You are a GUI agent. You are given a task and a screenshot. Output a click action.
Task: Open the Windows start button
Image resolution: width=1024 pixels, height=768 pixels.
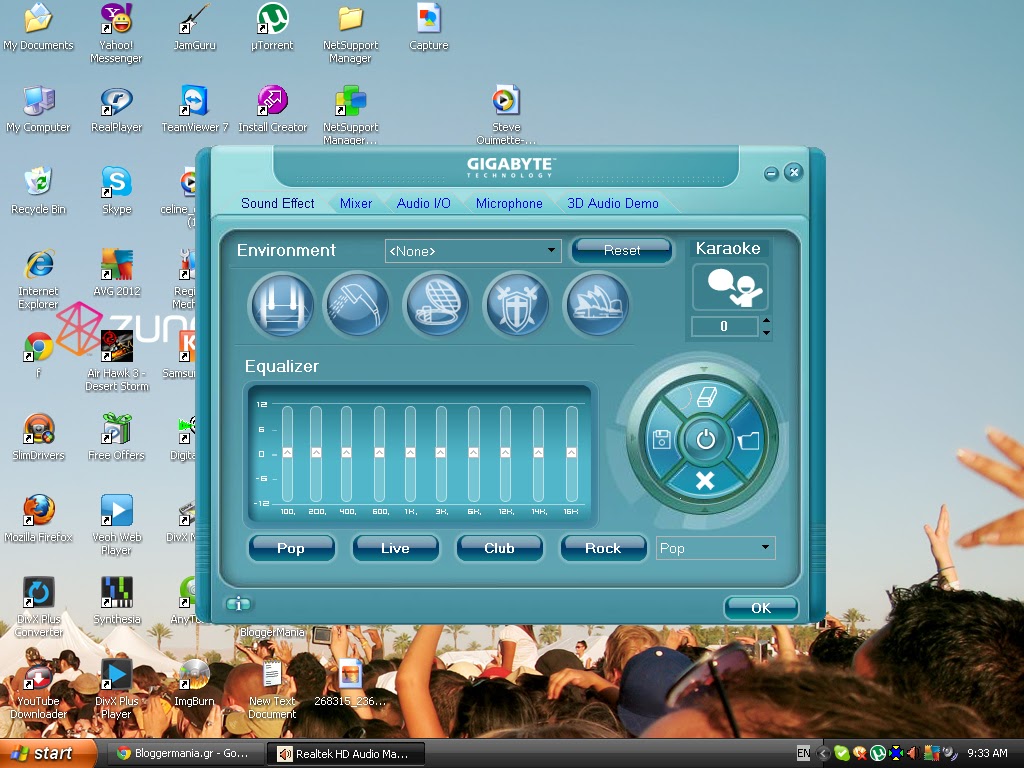[48, 753]
